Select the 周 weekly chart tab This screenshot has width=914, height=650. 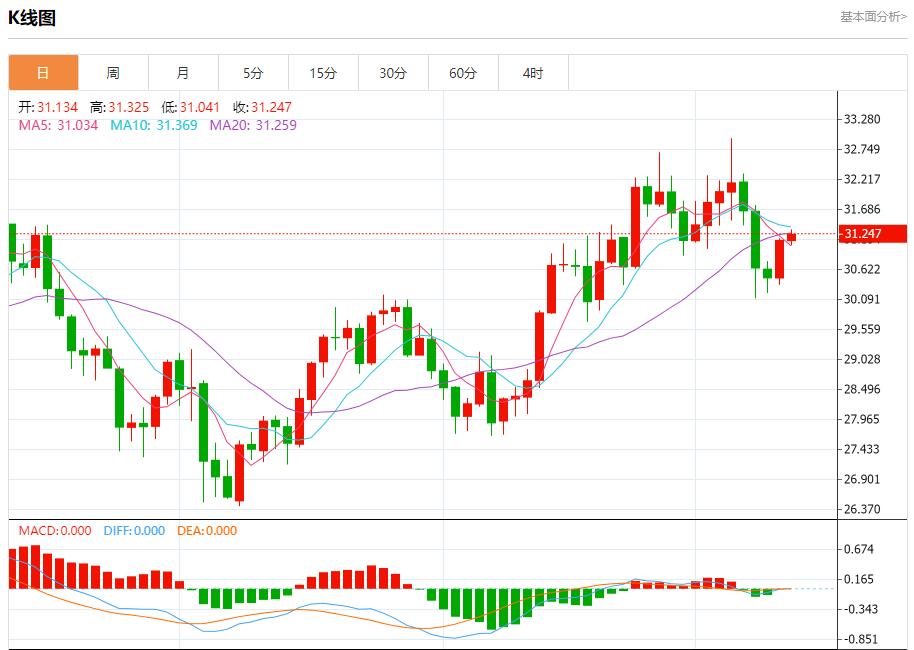(113, 73)
